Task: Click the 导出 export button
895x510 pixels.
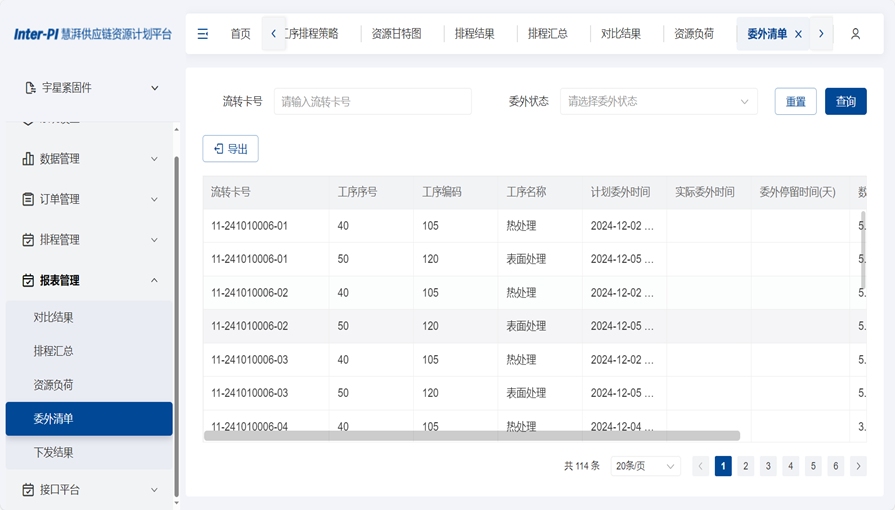Action: [231, 149]
